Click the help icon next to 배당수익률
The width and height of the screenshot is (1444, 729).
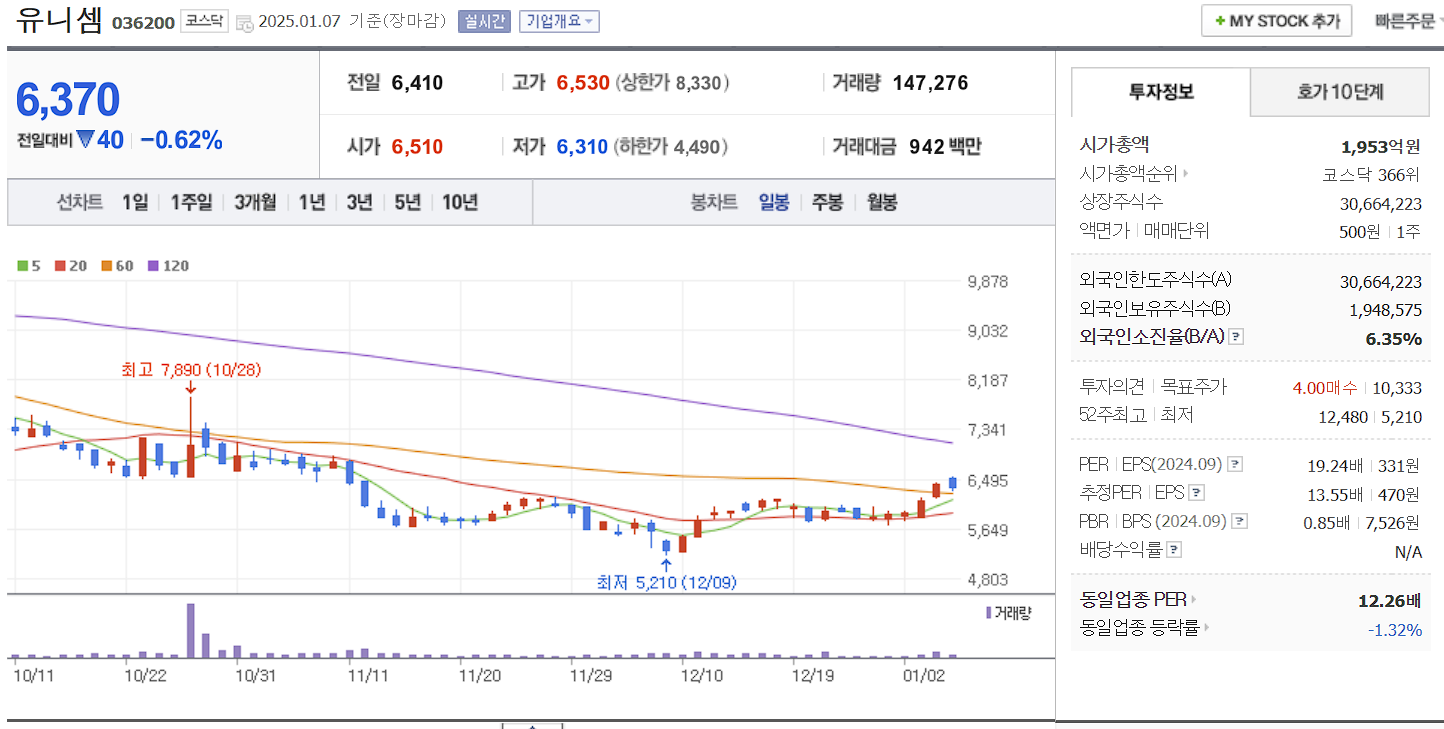[1174, 548]
